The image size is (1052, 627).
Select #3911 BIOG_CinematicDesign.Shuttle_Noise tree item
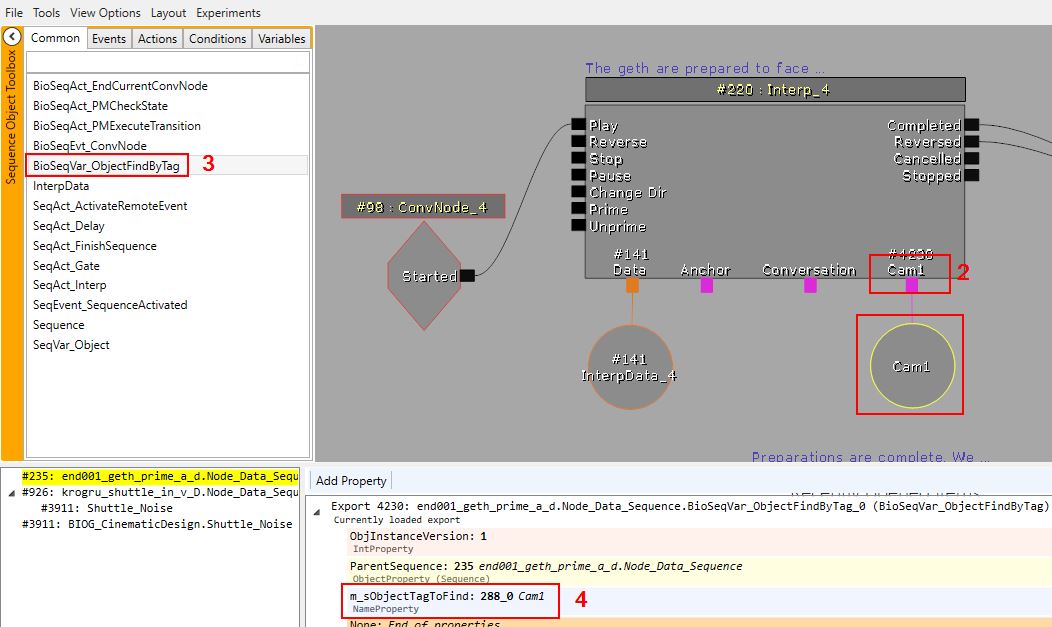pyautogui.click(x=157, y=524)
